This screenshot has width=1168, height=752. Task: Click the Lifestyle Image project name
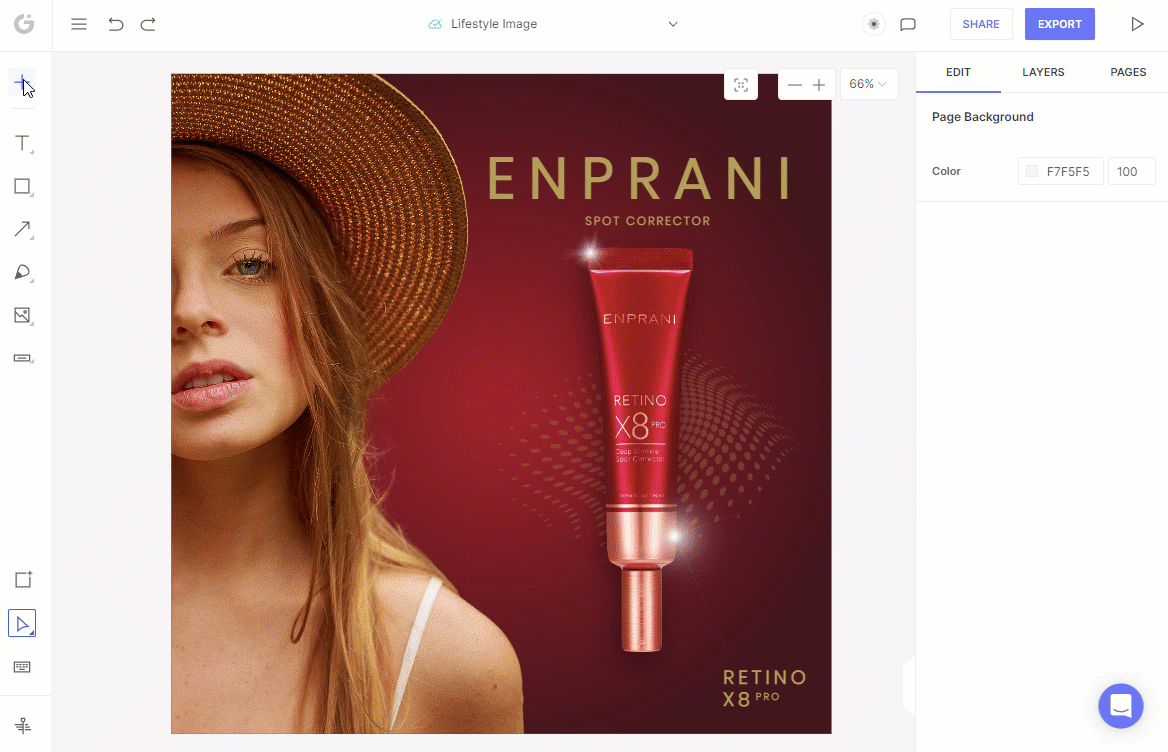click(494, 24)
